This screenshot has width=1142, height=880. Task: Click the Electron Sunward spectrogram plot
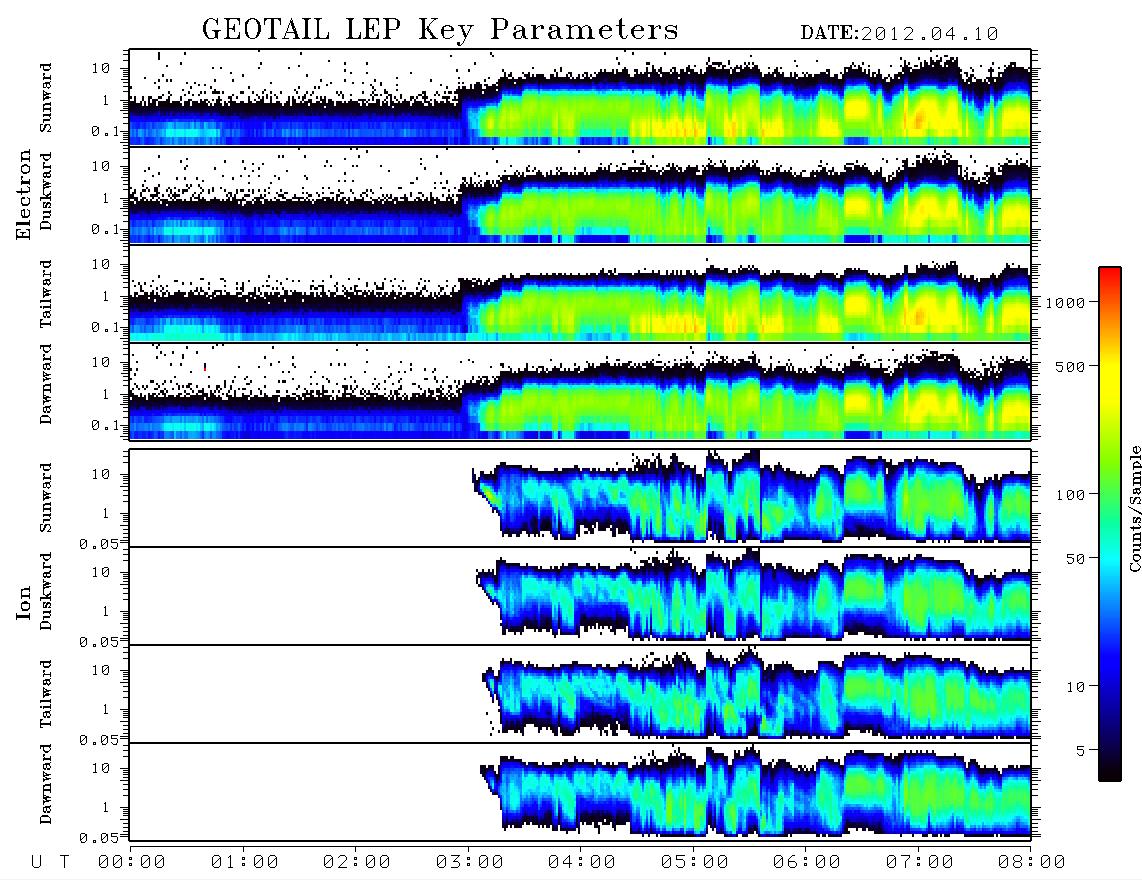point(580,98)
